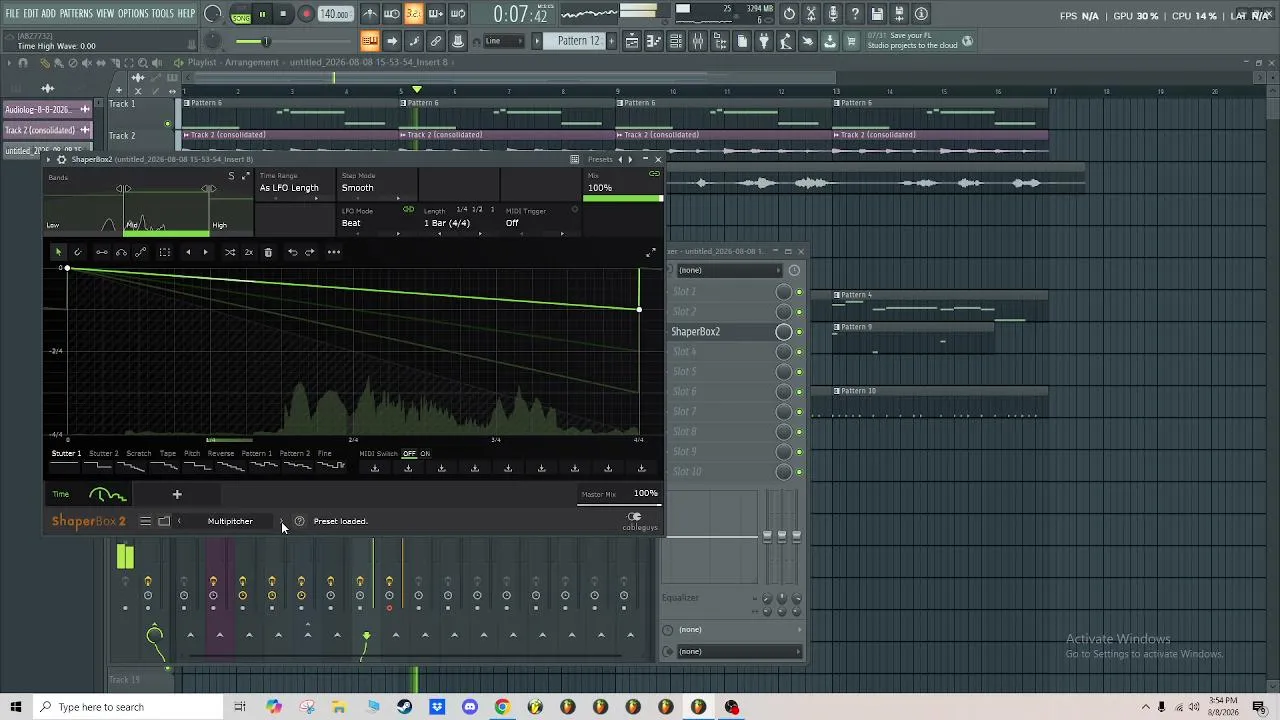The width and height of the screenshot is (1280, 720).
Task: Expand the ShaperBox wave editor fullscreen
Action: (652, 253)
